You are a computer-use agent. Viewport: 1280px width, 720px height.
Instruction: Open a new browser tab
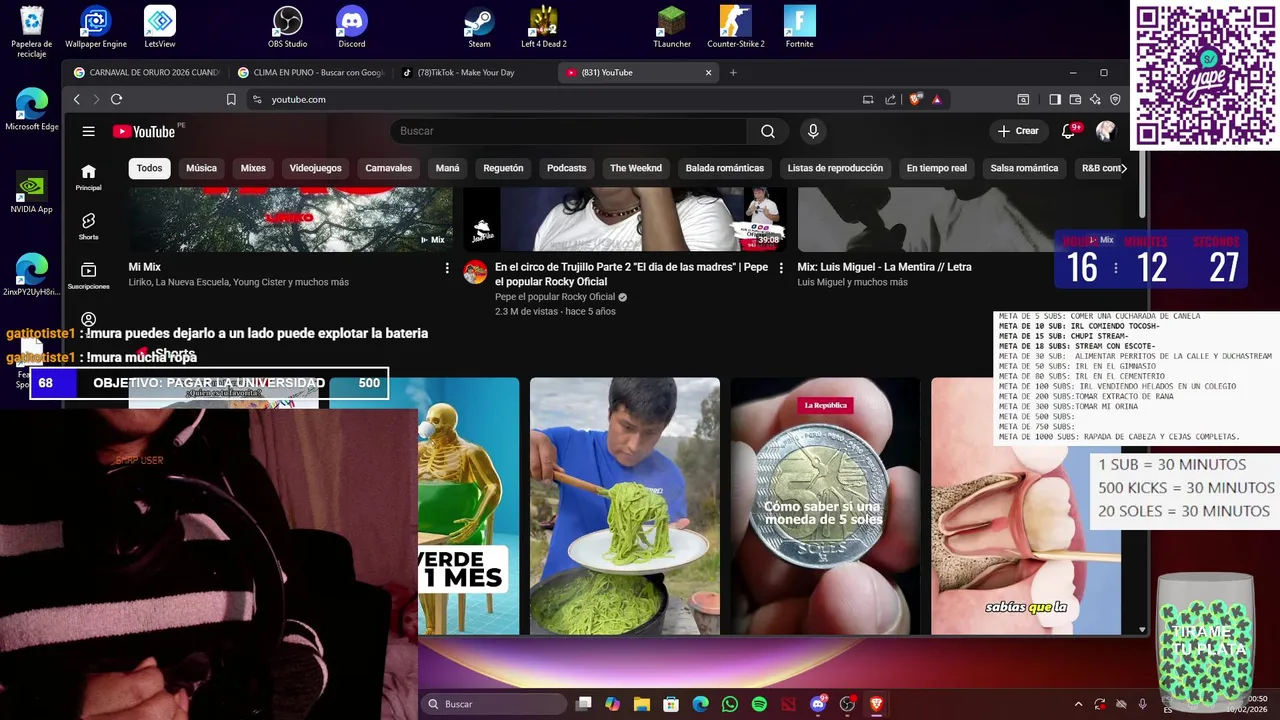click(733, 73)
